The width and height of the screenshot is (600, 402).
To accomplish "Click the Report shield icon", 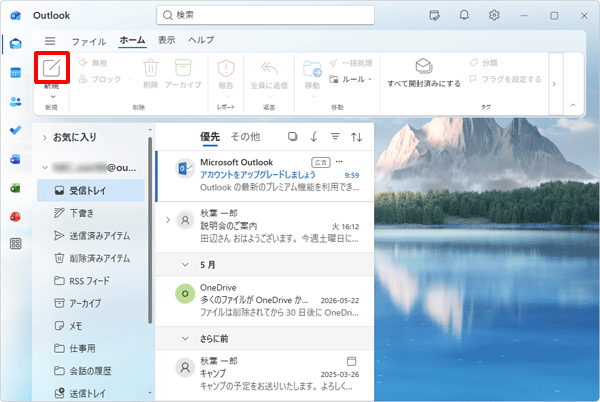I will pos(226,68).
